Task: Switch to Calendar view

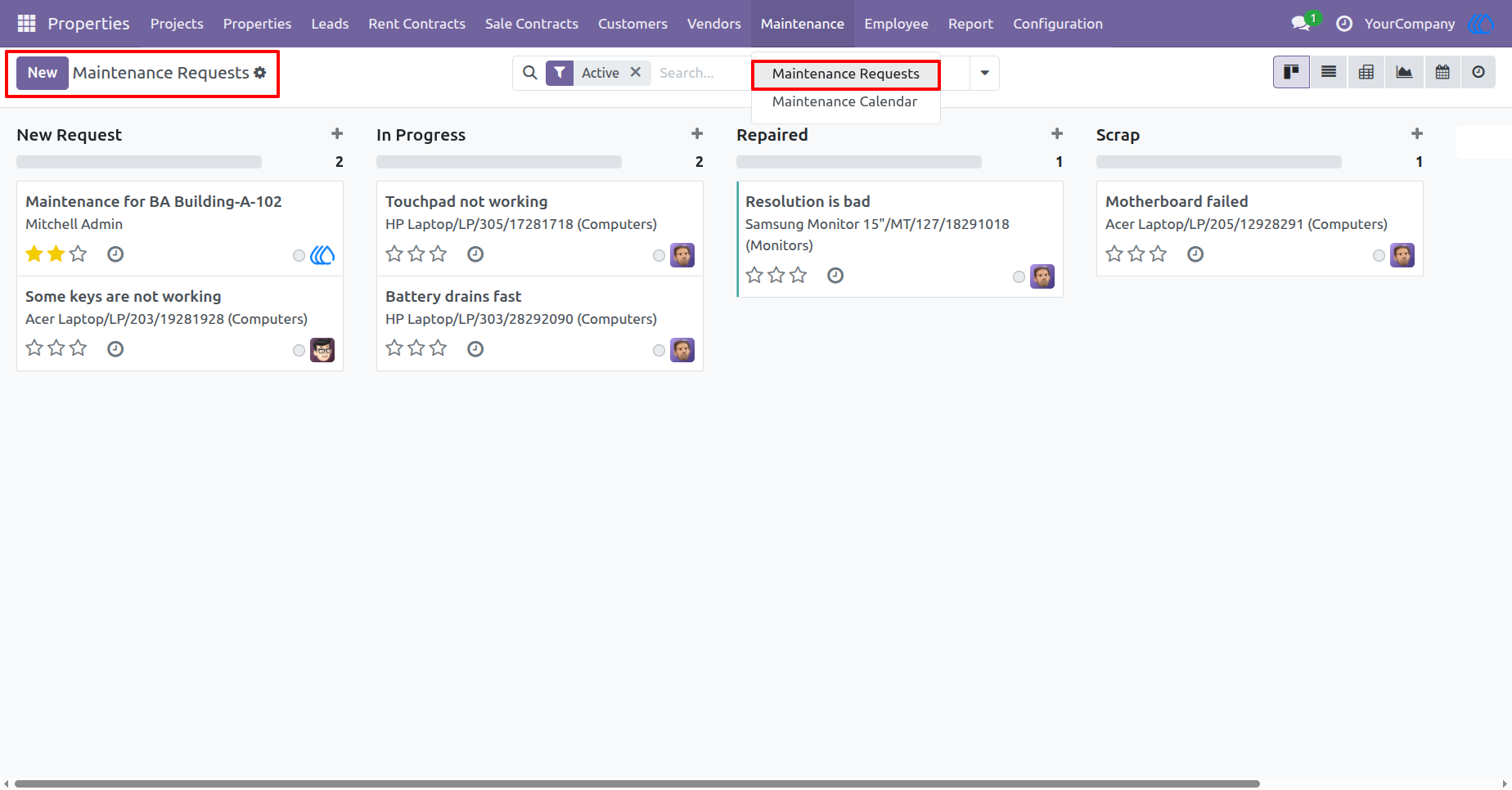Action: click(1442, 72)
